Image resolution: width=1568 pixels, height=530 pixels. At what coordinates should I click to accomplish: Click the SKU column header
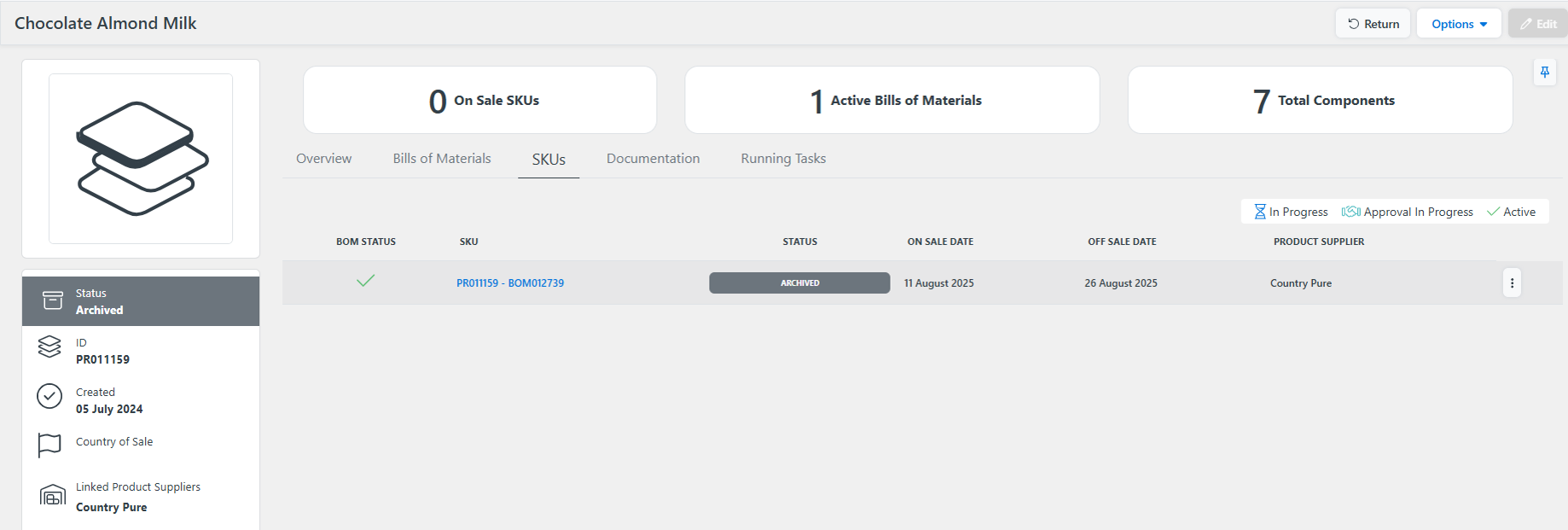point(468,242)
